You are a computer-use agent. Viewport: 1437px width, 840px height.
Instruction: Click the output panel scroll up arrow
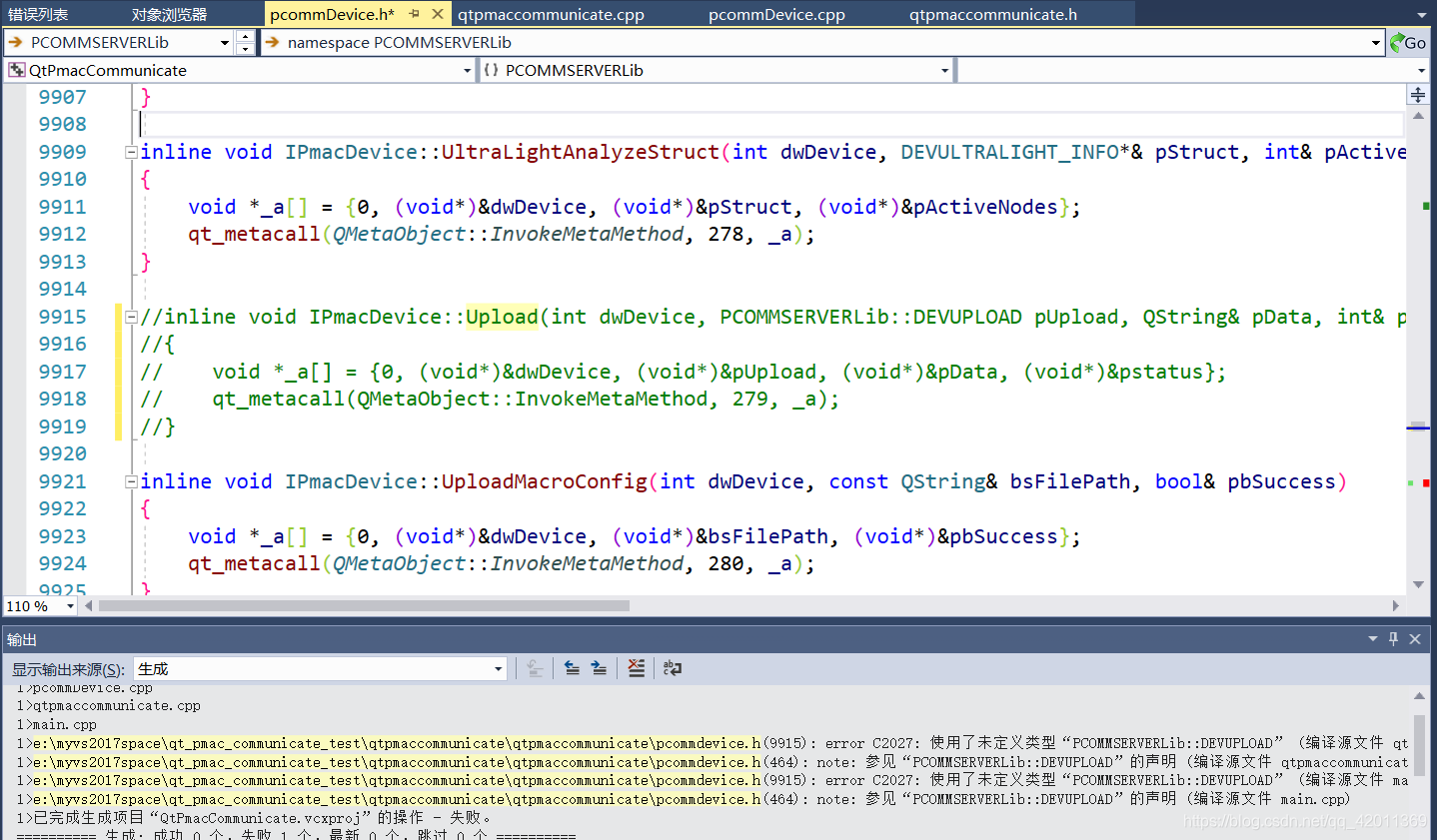pos(1419,695)
